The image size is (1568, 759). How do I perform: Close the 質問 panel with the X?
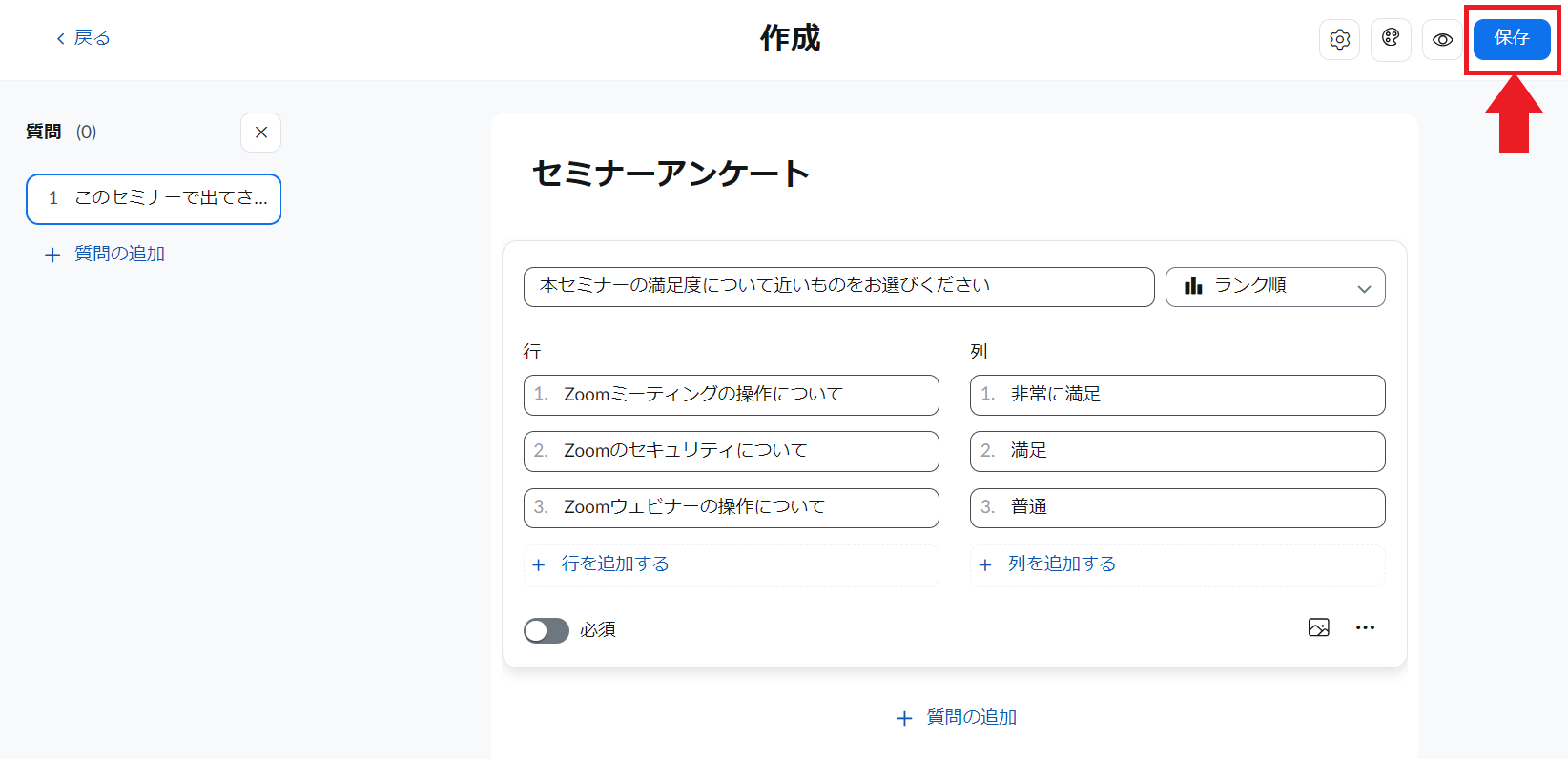click(260, 133)
